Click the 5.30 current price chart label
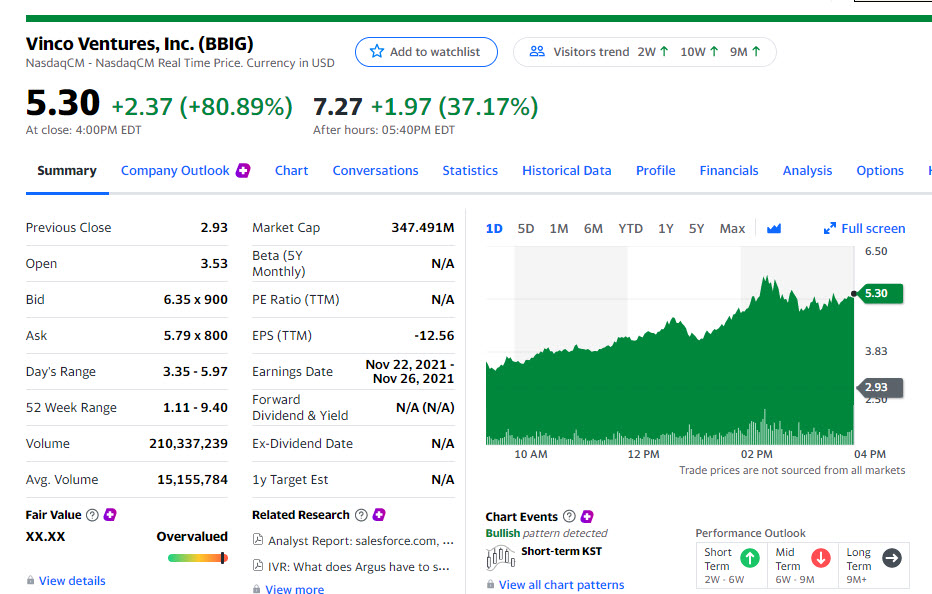Screen dimensions: 932x594 point(881,293)
